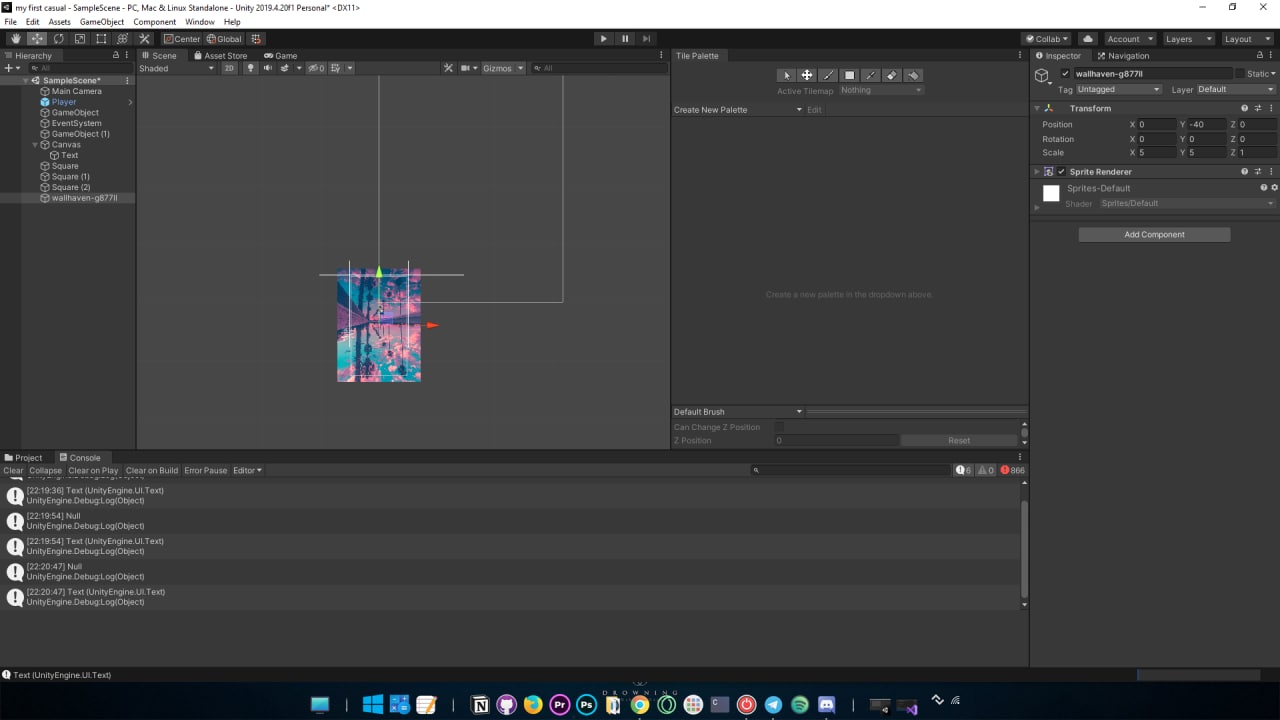Viewport: 1280px width, 720px height.
Task: Select the Tile Palette picker tool
Action: 870,75
